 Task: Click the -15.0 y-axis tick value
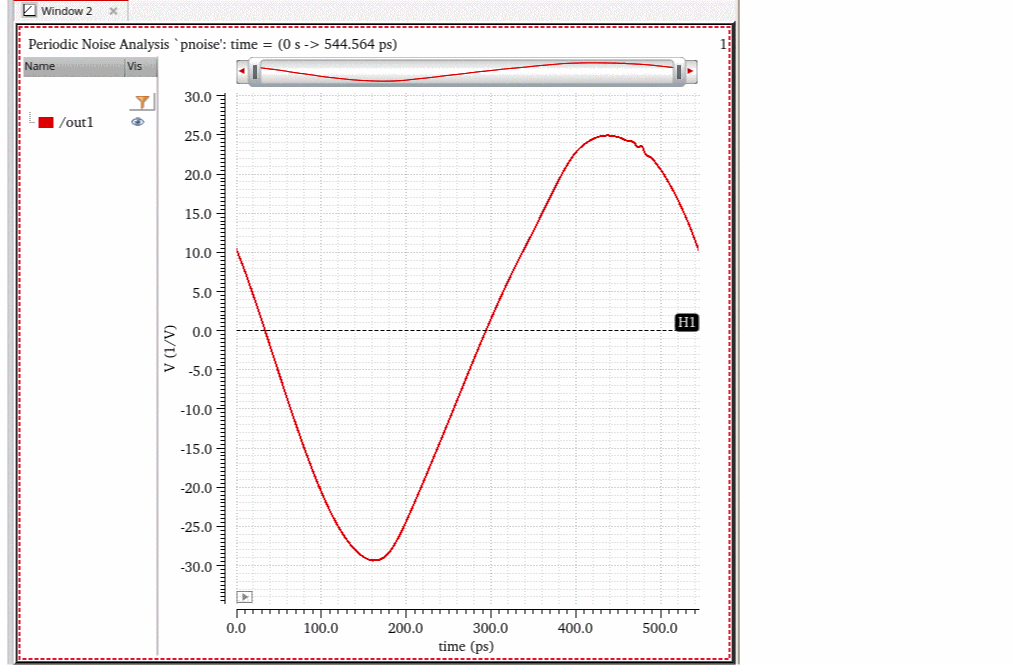pos(196,449)
